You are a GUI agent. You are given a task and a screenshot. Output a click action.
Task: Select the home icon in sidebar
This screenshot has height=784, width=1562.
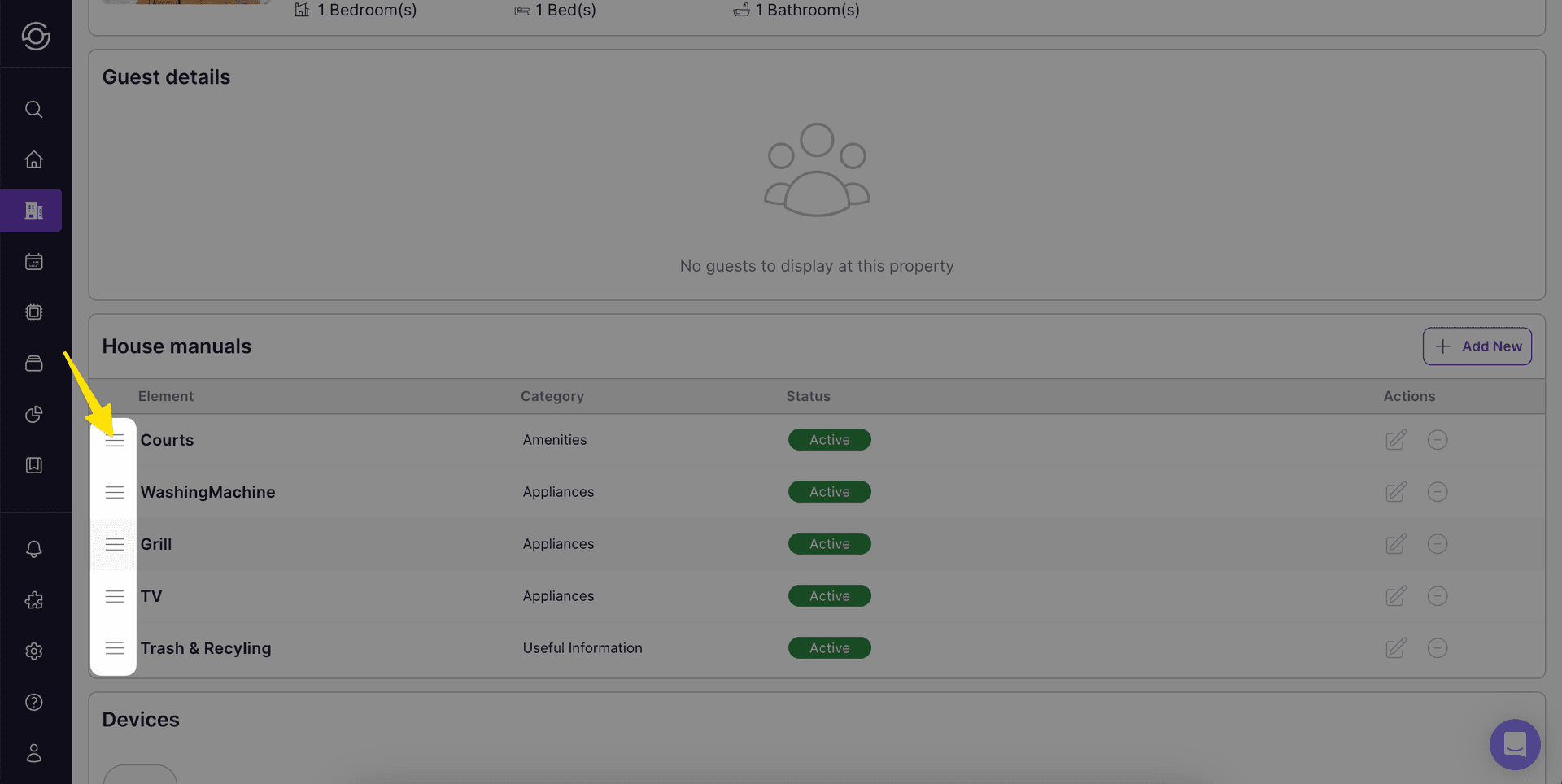click(34, 159)
